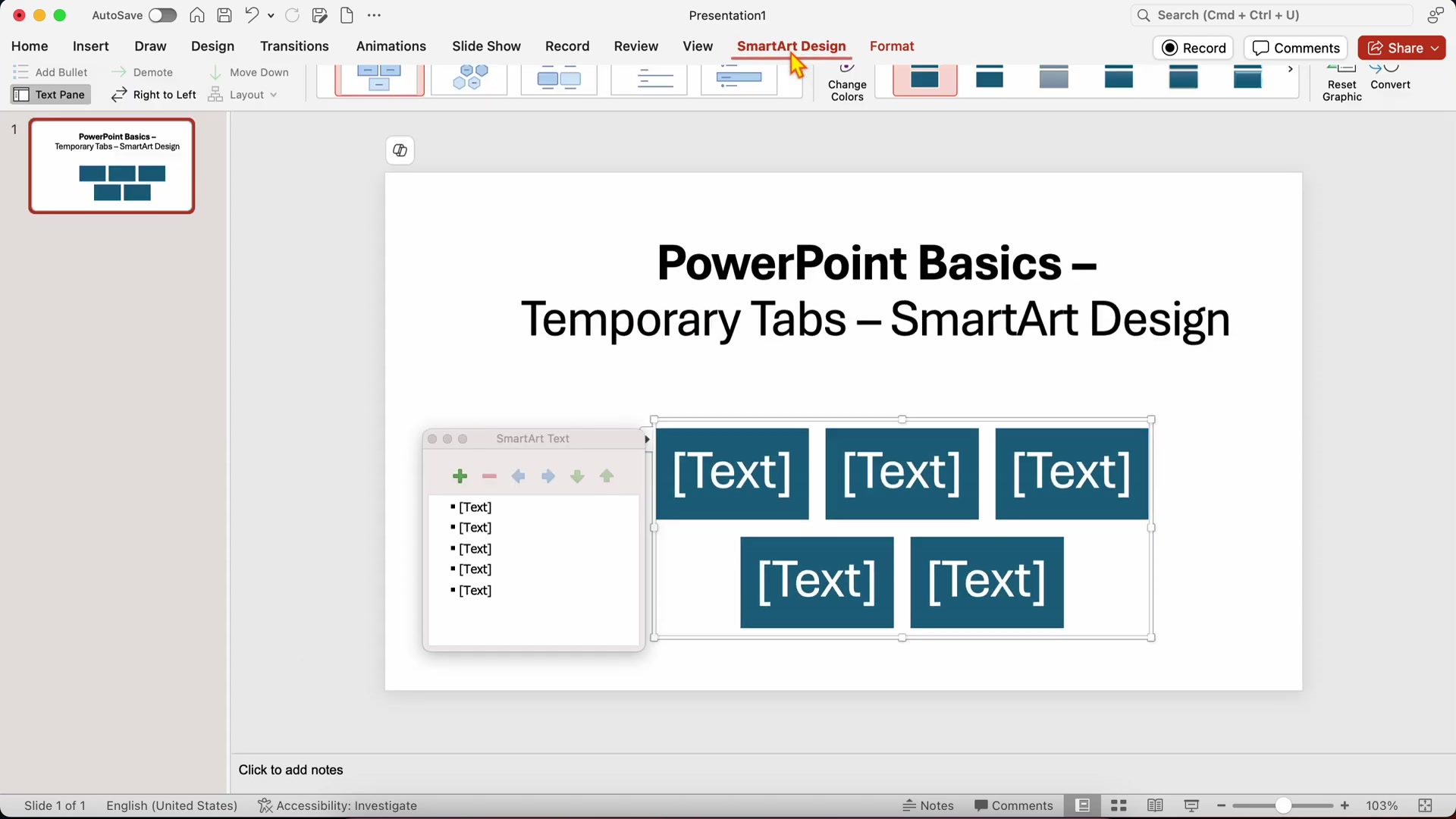Open the Layout dropdown in ribbon
Viewport: 1456px width, 819px height.
pos(243,95)
